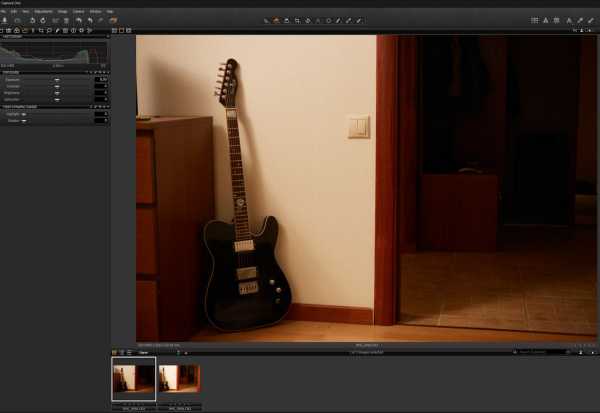Select the orange Pan cursor tool
Image resolution: width=600 pixels, height=413 pixels.
tap(276, 20)
